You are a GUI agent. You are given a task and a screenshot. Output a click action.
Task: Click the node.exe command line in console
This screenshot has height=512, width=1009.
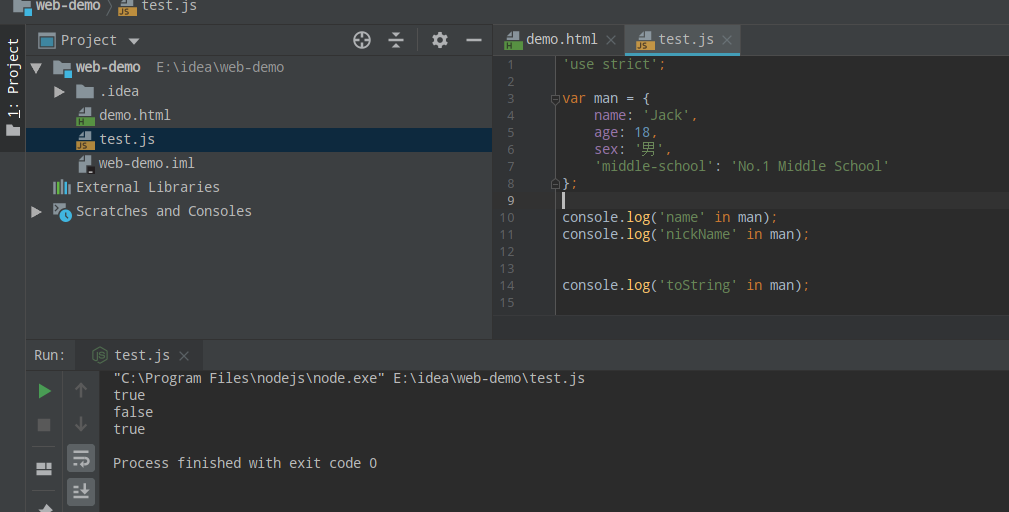pyautogui.click(x=349, y=378)
